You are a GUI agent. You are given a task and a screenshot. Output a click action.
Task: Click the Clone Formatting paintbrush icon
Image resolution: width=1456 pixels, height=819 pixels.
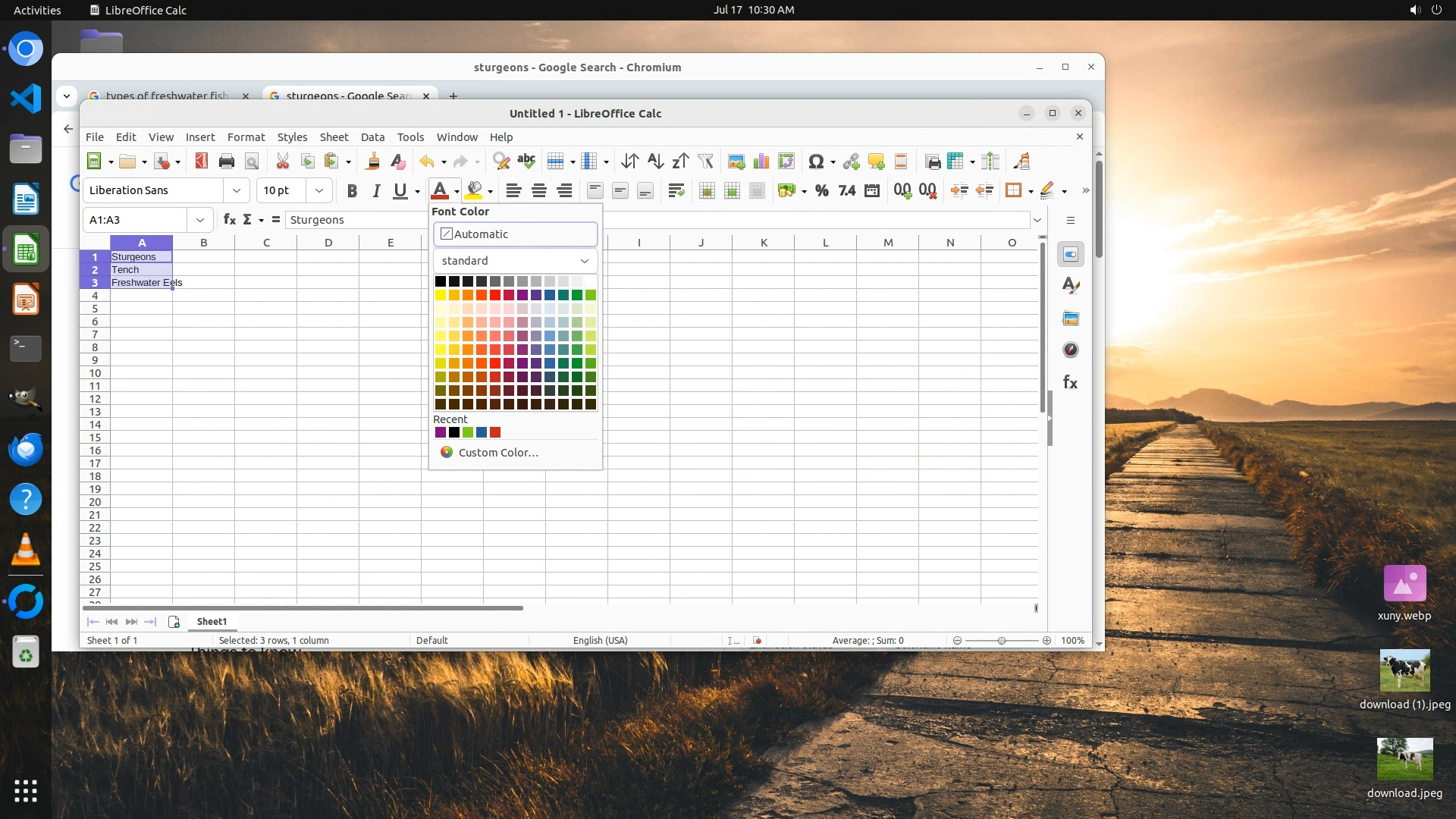(x=372, y=161)
